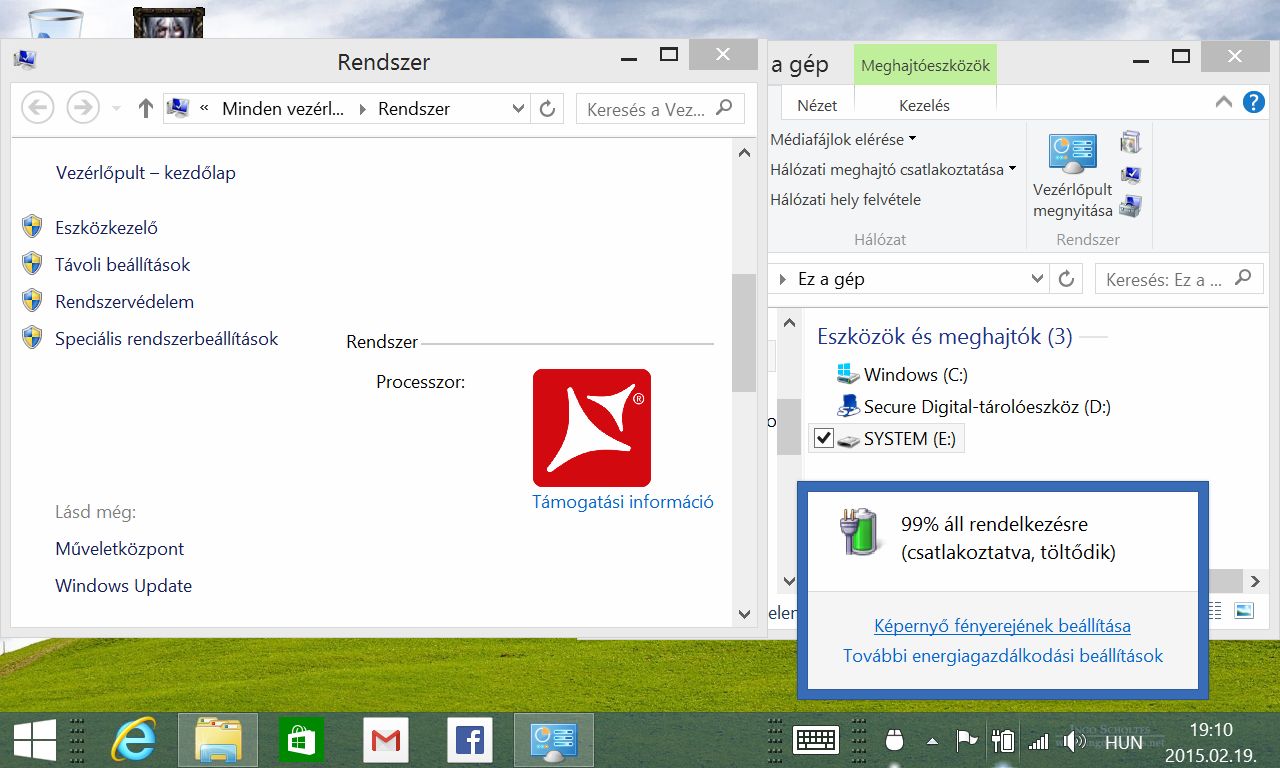Click Rendszer window scrollbar up arrow

click(743, 153)
